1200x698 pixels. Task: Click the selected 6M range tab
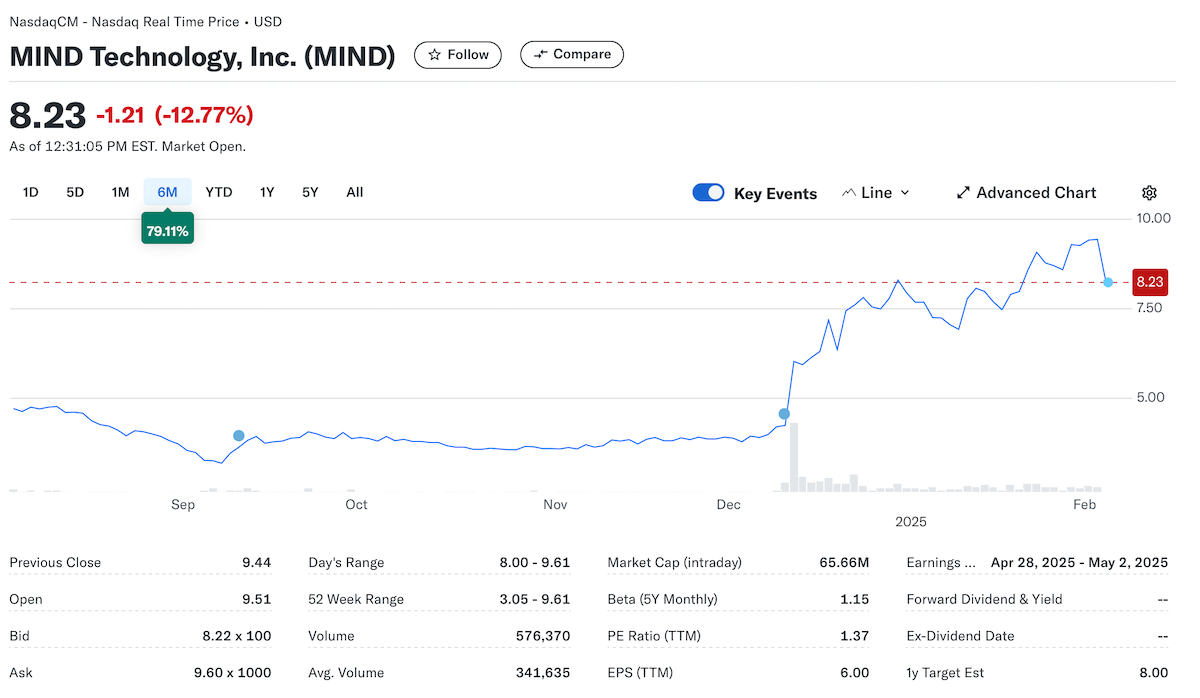pyautogui.click(x=167, y=192)
